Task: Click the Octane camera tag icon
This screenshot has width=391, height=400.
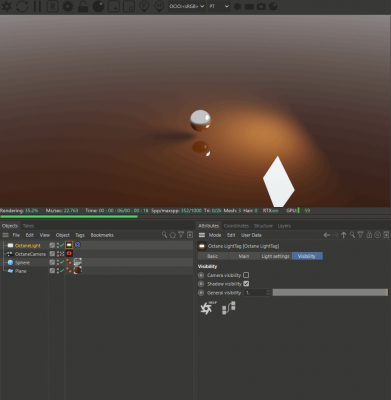Action: 69,254
